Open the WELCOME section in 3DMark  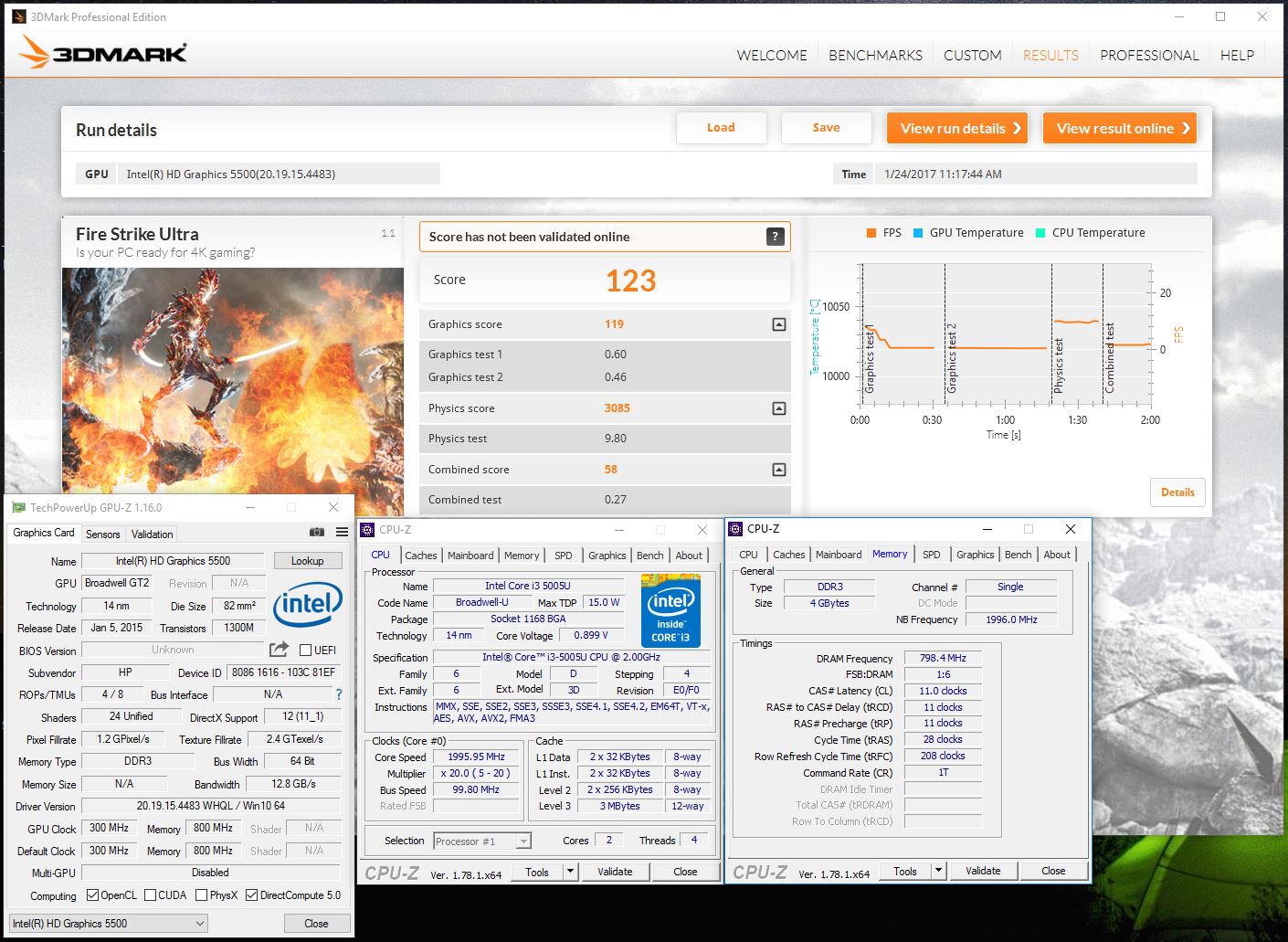click(x=772, y=55)
